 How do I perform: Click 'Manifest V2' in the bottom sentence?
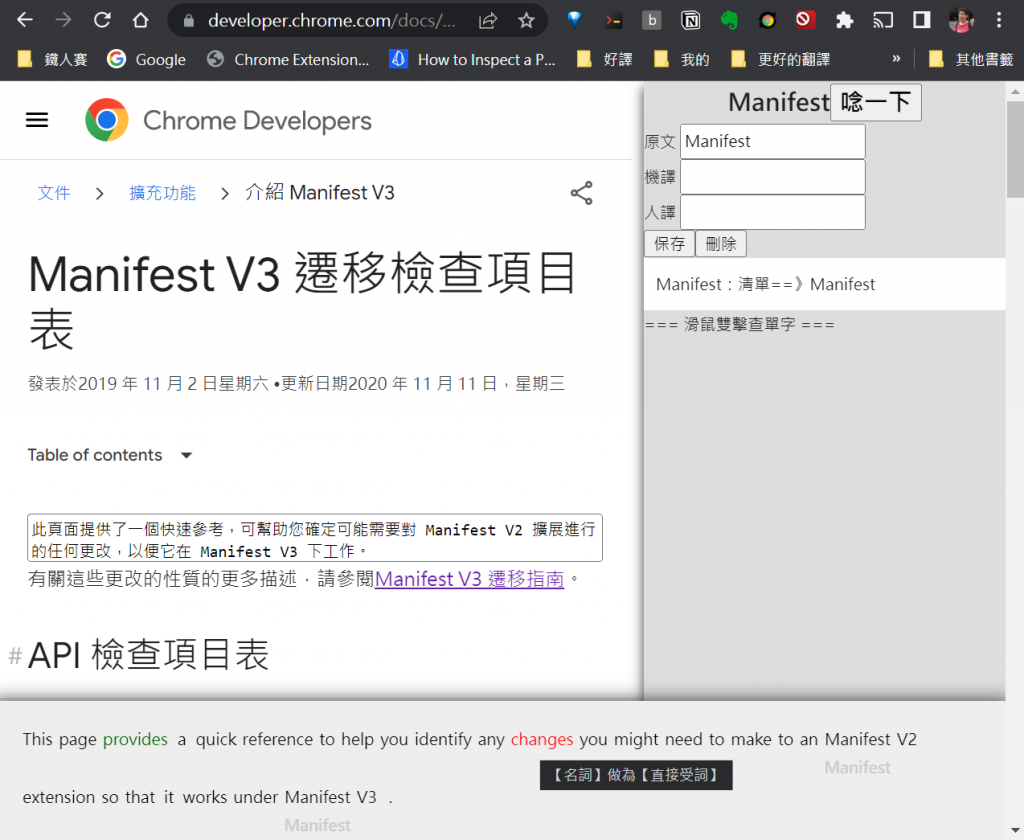[871, 739]
